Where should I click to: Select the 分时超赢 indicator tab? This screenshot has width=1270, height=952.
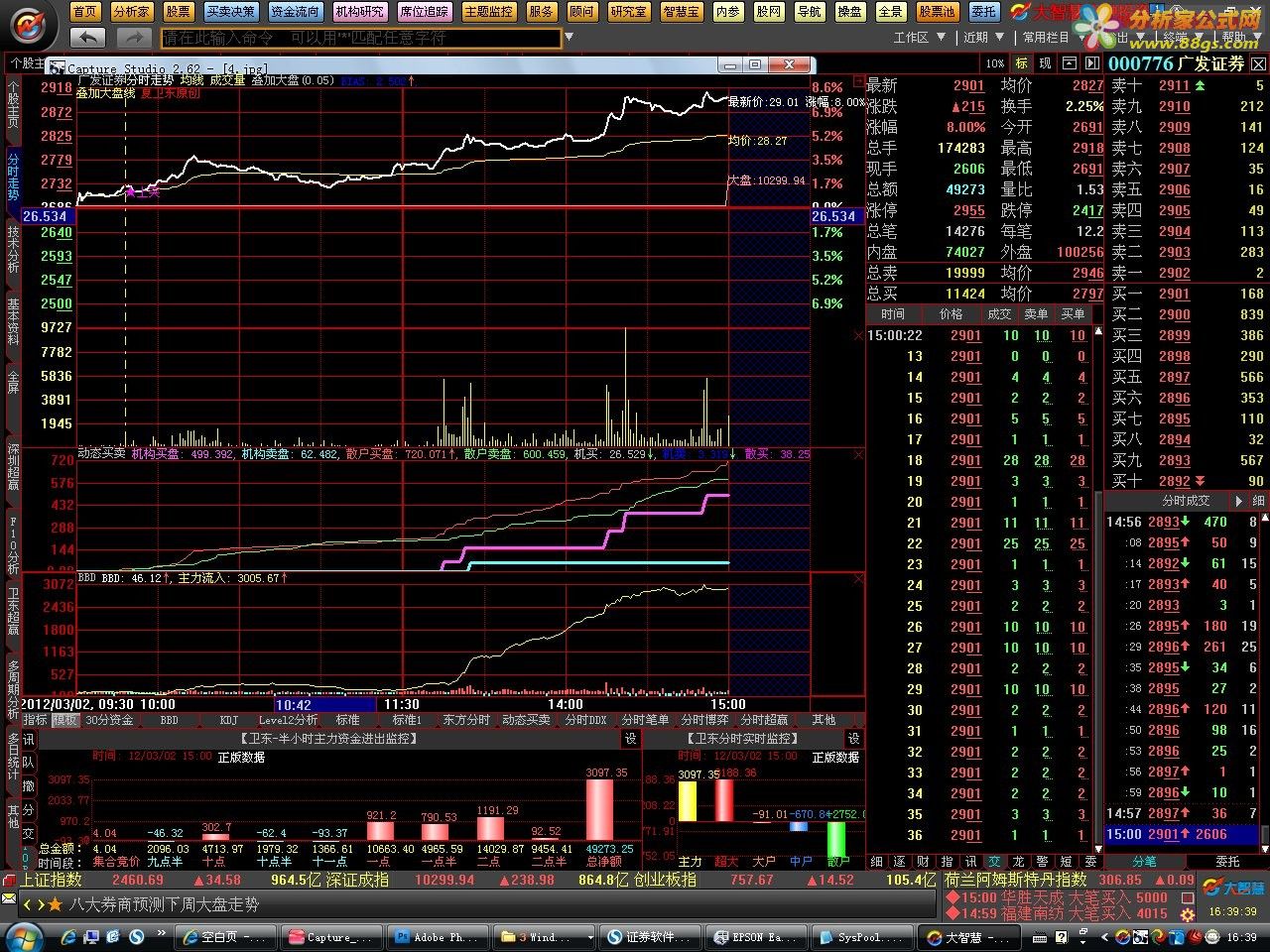[764, 720]
